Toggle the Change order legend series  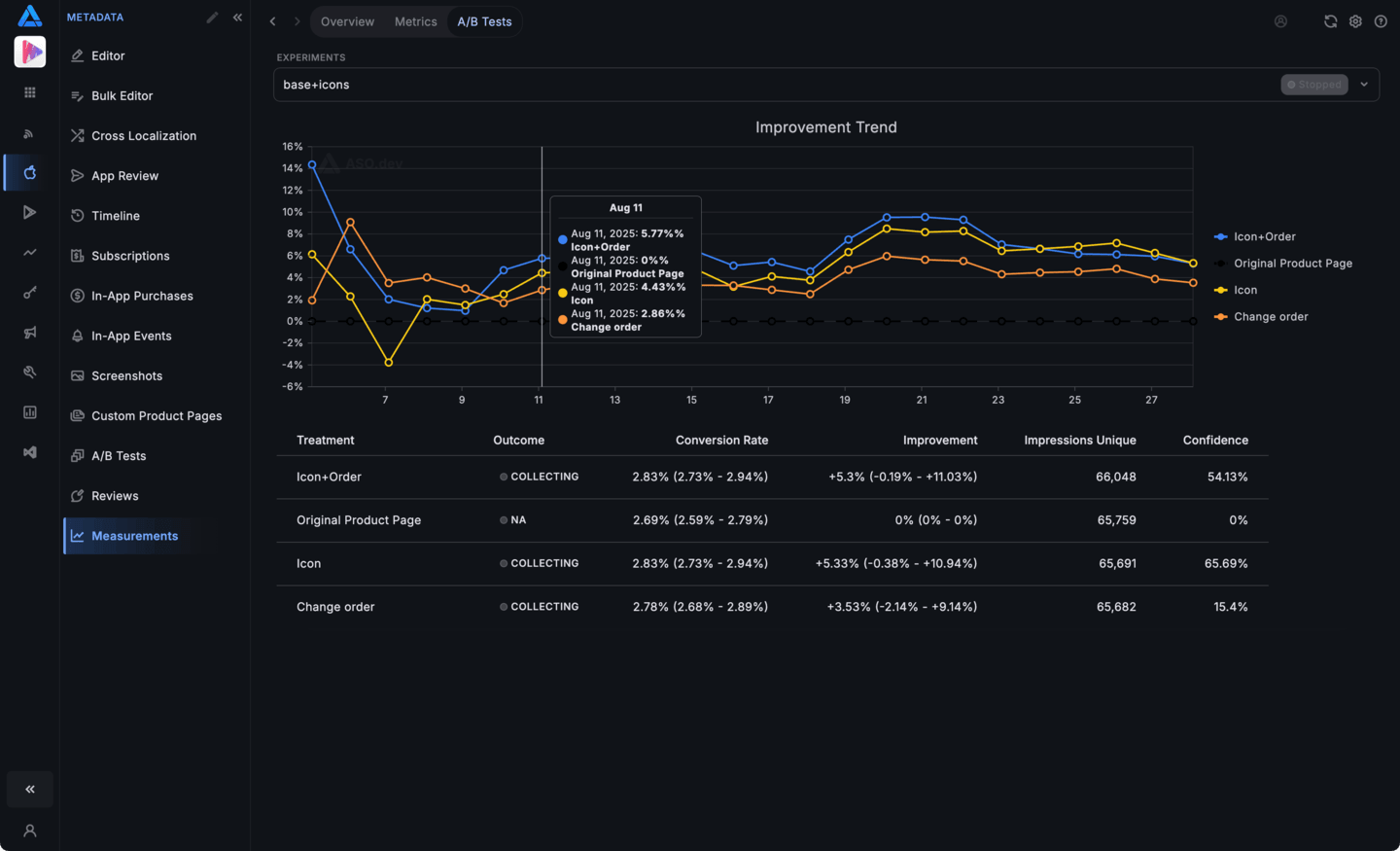point(1261,317)
